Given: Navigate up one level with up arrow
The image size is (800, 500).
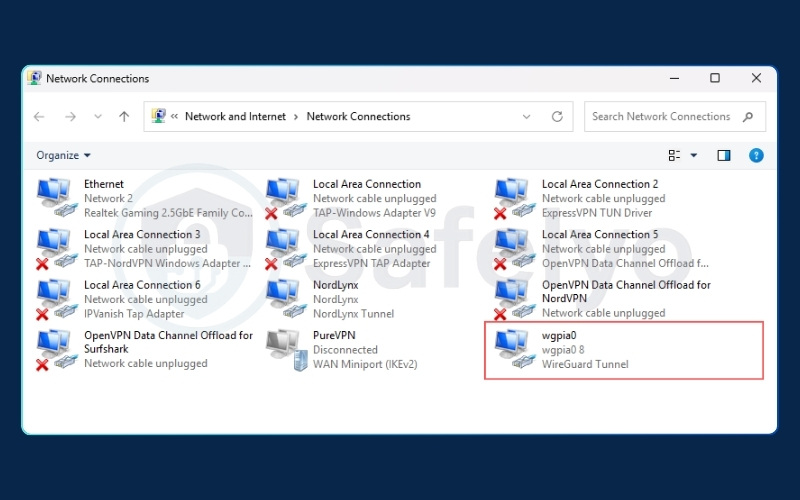Looking at the screenshot, I should point(124,116).
